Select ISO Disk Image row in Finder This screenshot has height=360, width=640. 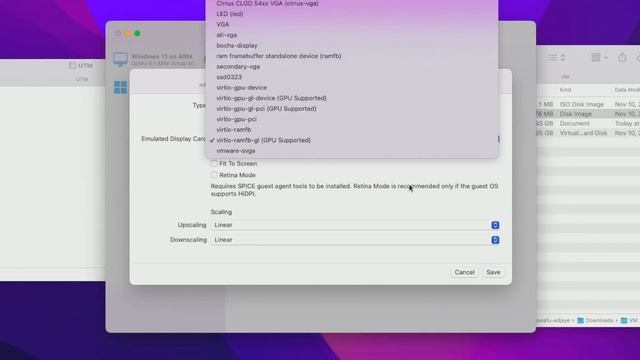coord(588,104)
